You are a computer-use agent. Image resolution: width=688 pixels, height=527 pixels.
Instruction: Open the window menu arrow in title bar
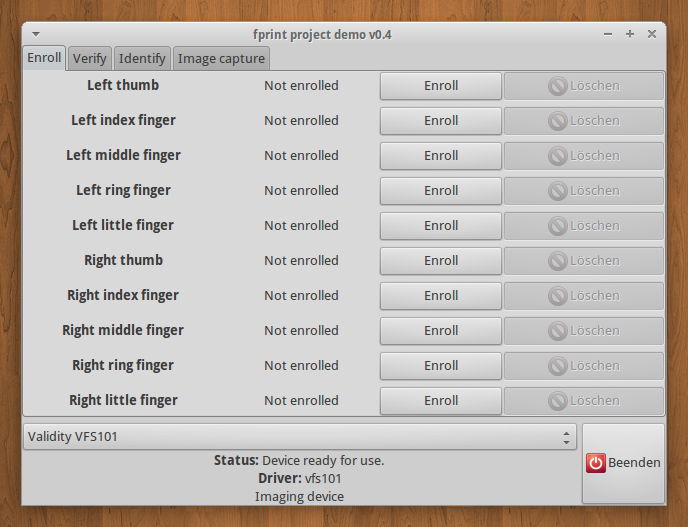coord(36,34)
